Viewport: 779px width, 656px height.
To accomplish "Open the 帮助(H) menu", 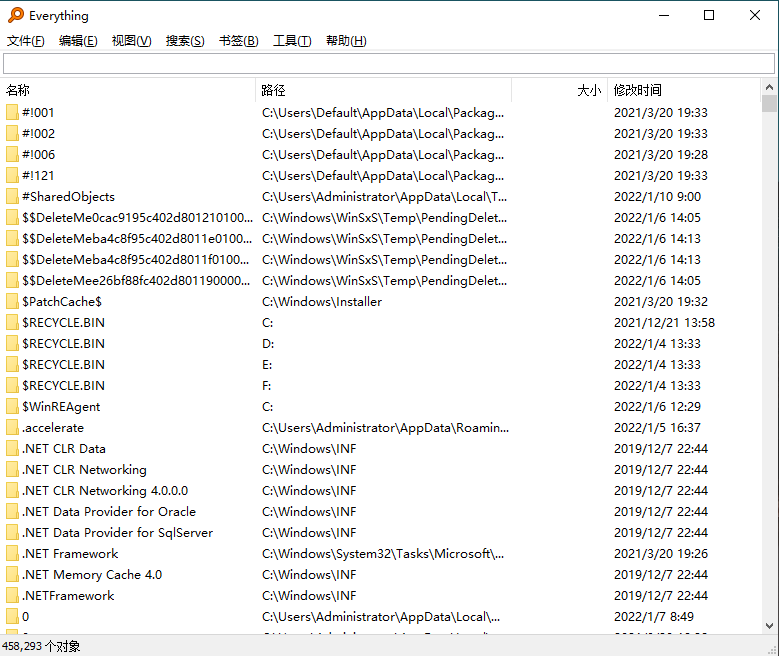I will click(346, 41).
